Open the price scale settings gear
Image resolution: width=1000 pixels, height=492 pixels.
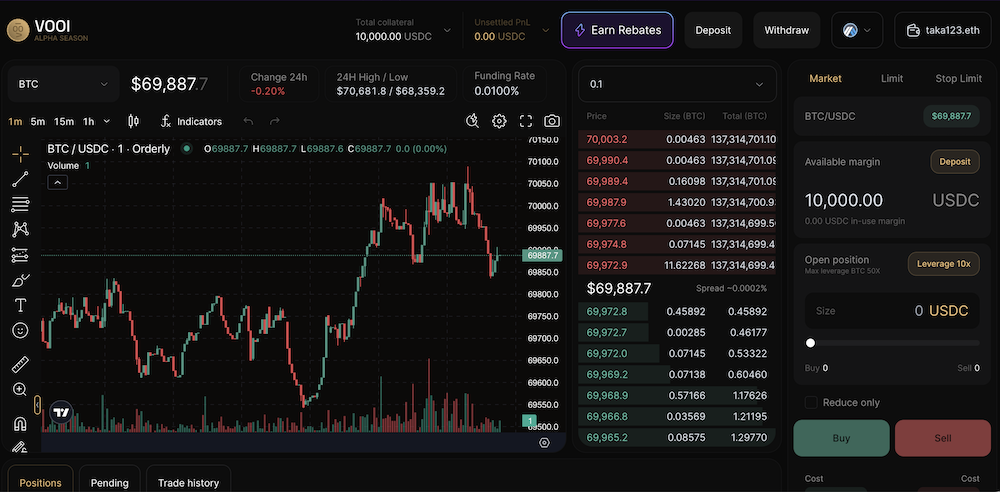(544, 442)
